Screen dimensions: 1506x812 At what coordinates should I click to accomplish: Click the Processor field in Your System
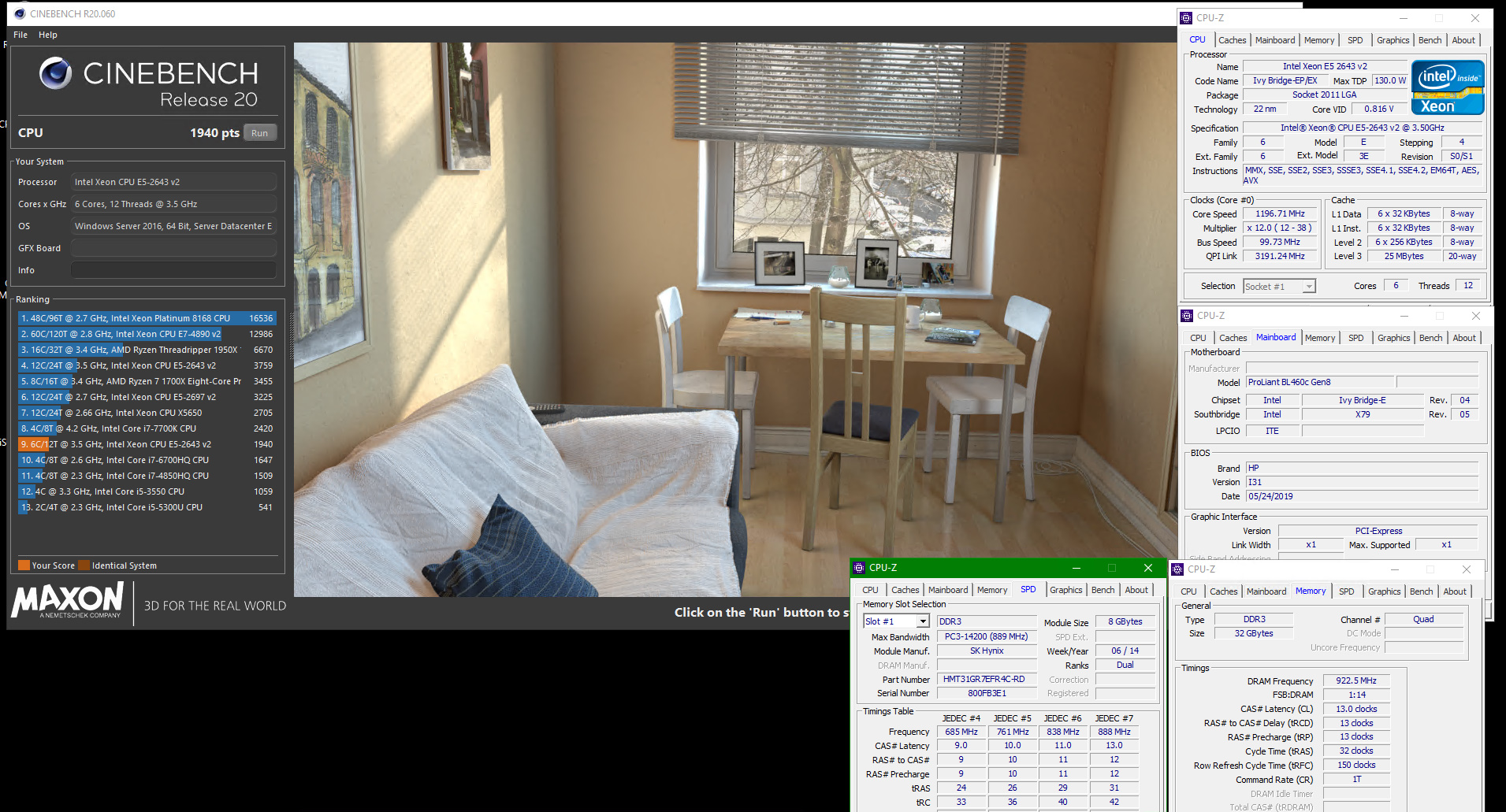click(173, 182)
